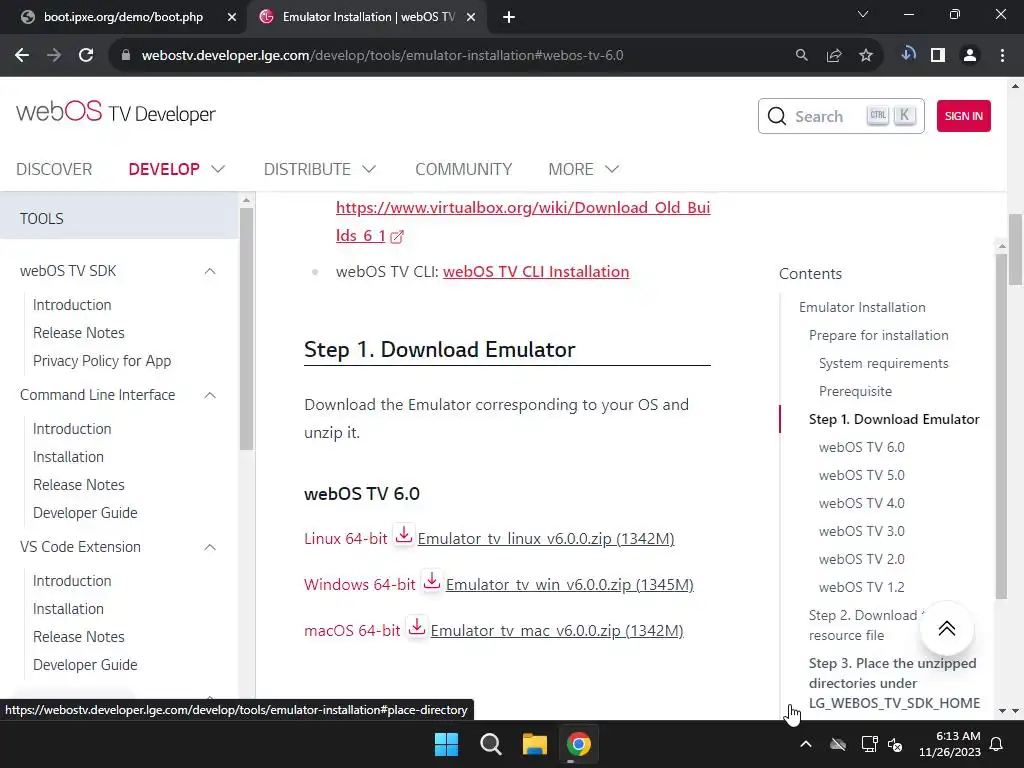Close the Emulator Installation tab
1024x768 pixels.
[x=470, y=17]
